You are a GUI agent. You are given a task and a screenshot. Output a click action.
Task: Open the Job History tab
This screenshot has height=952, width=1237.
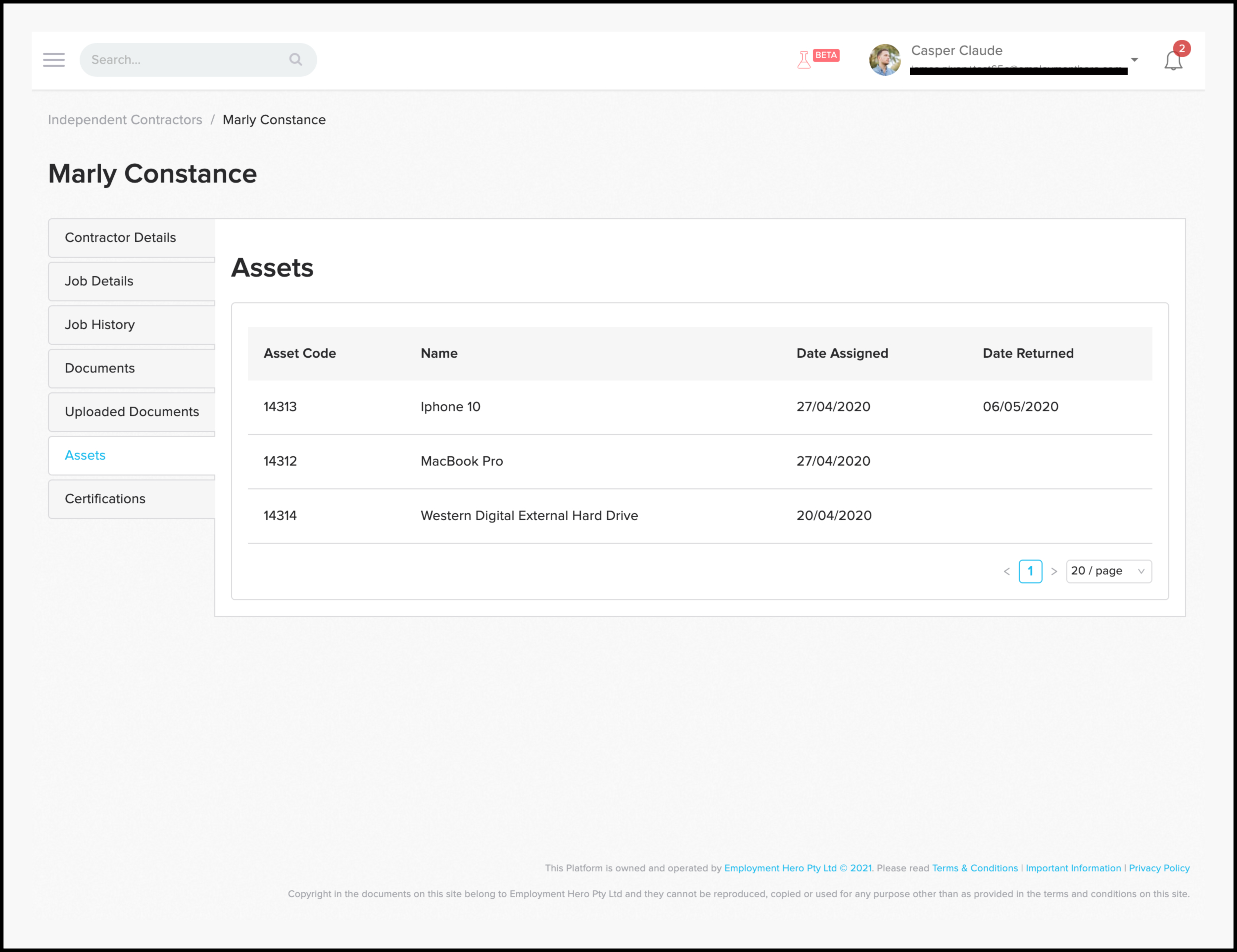[99, 325]
